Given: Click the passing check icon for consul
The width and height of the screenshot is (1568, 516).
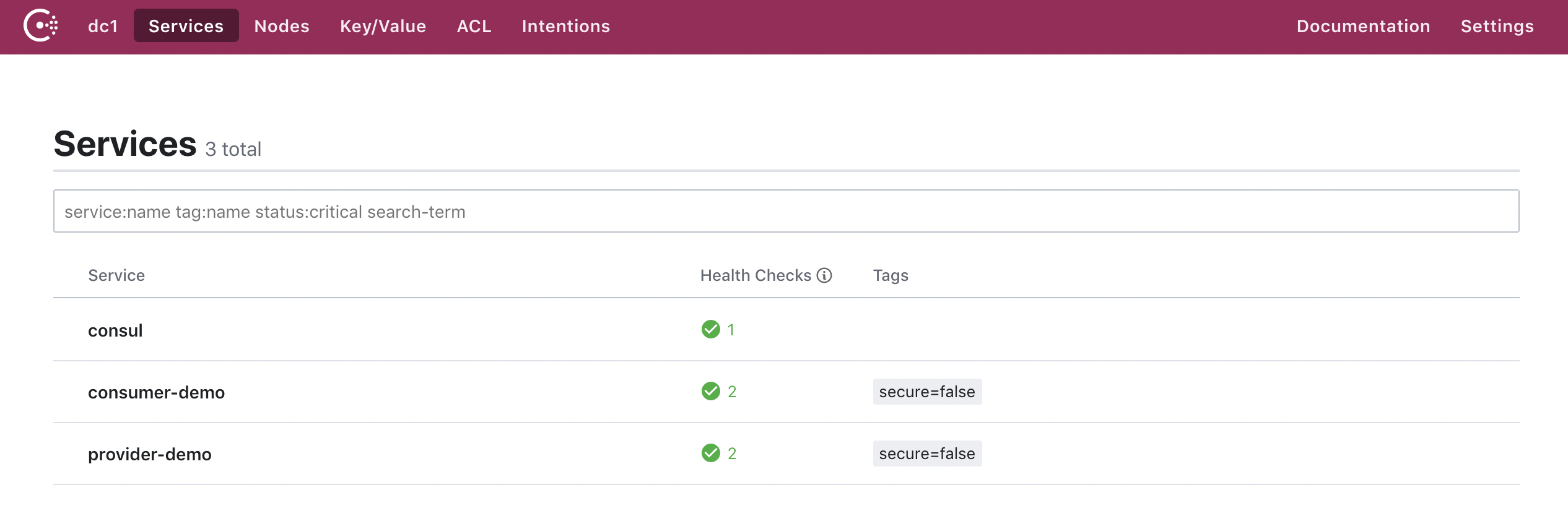Looking at the screenshot, I should 711,329.
